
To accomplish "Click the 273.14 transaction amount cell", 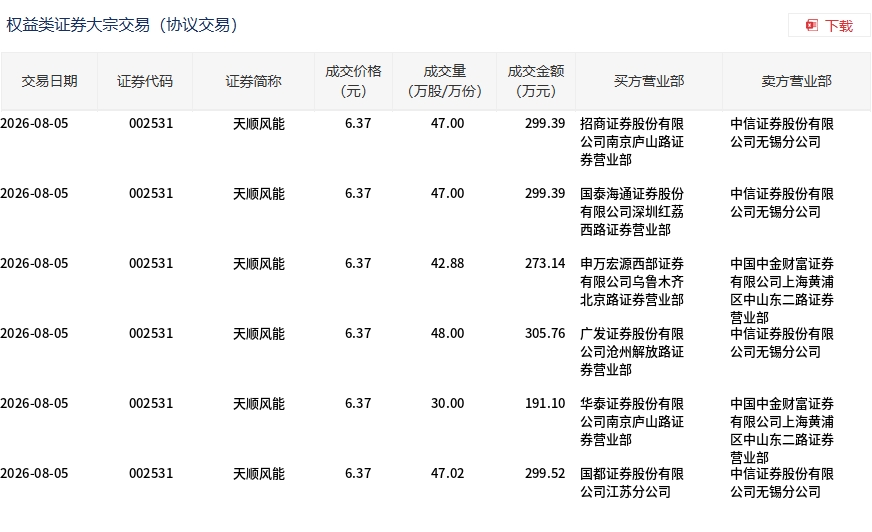I will click(544, 263).
